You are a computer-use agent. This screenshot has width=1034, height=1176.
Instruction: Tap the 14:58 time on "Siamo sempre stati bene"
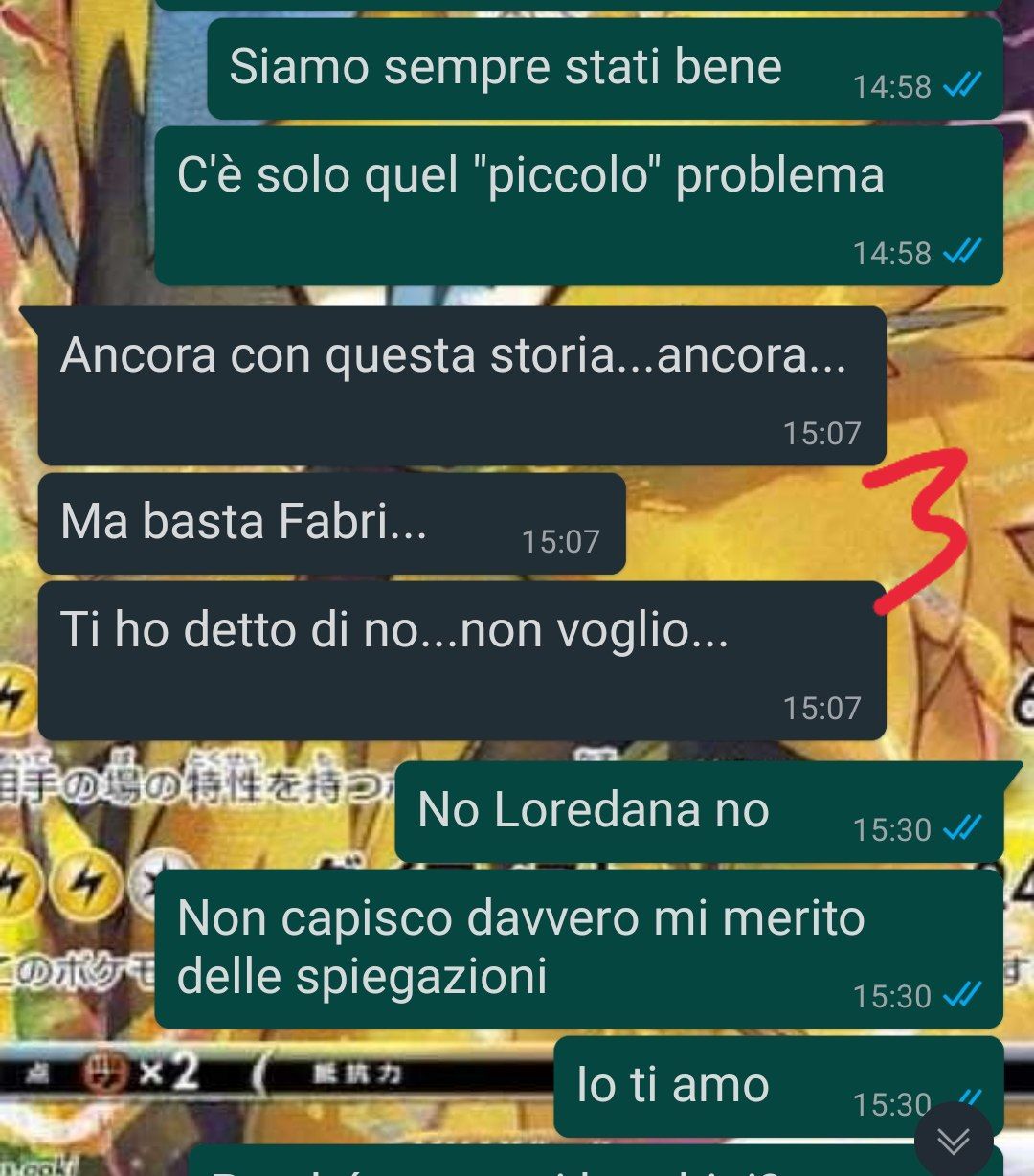click(892, 86)
